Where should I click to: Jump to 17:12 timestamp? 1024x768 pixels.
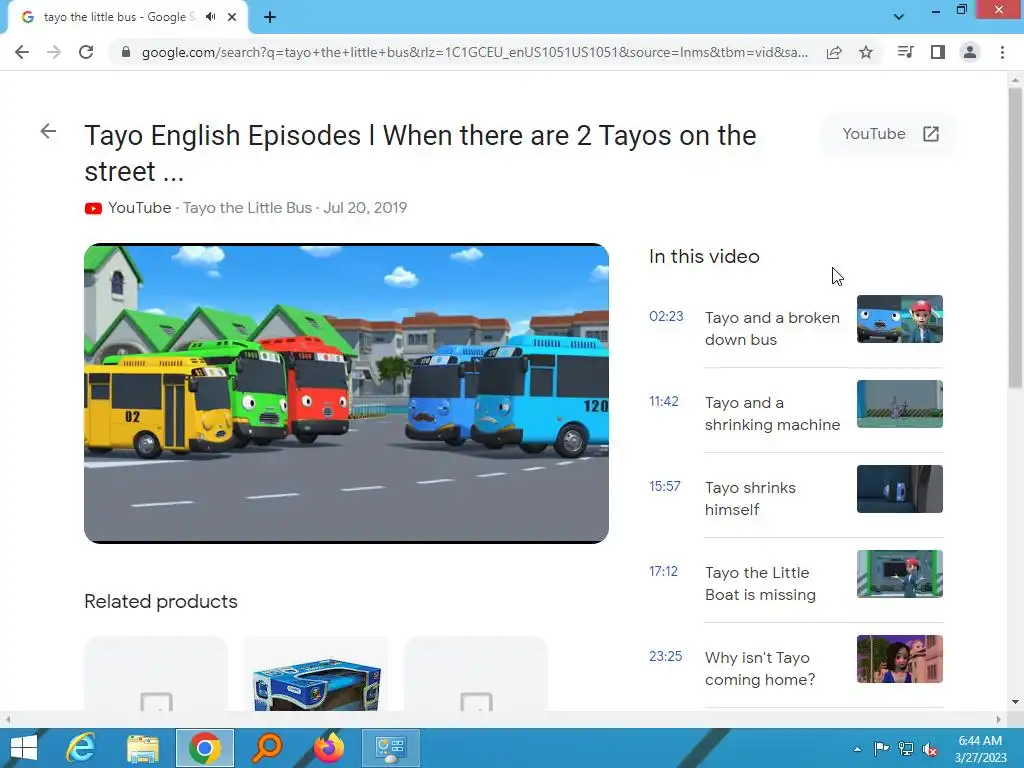pyautogui.click(x=664, y=571)
